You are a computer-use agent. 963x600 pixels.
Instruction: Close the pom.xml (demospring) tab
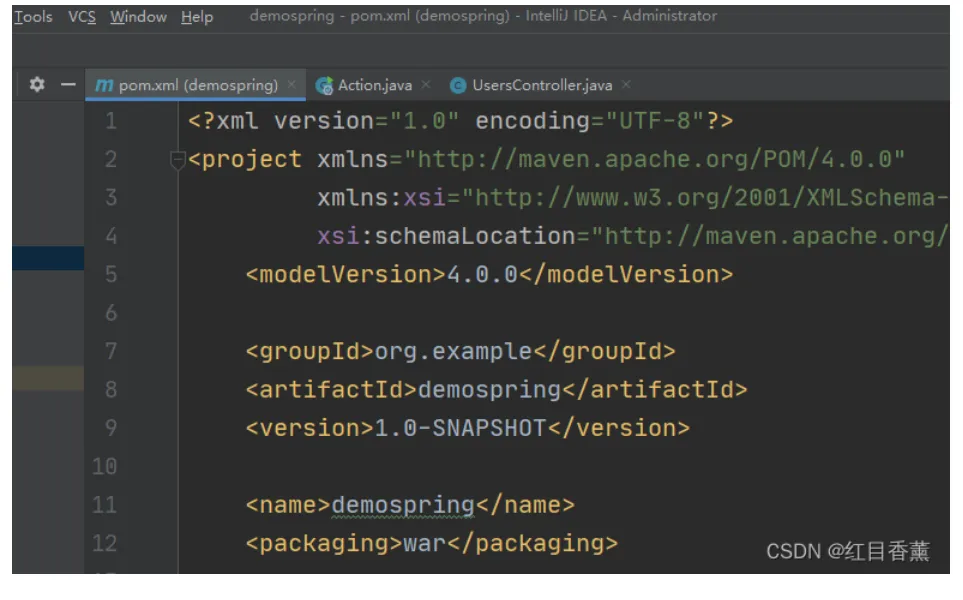click(292, 84)
